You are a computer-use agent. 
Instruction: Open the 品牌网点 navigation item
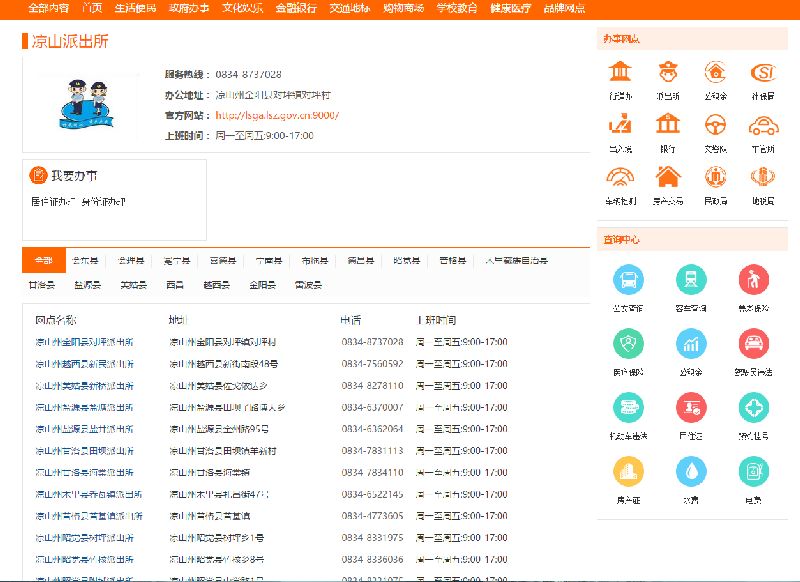click(564, 8)
